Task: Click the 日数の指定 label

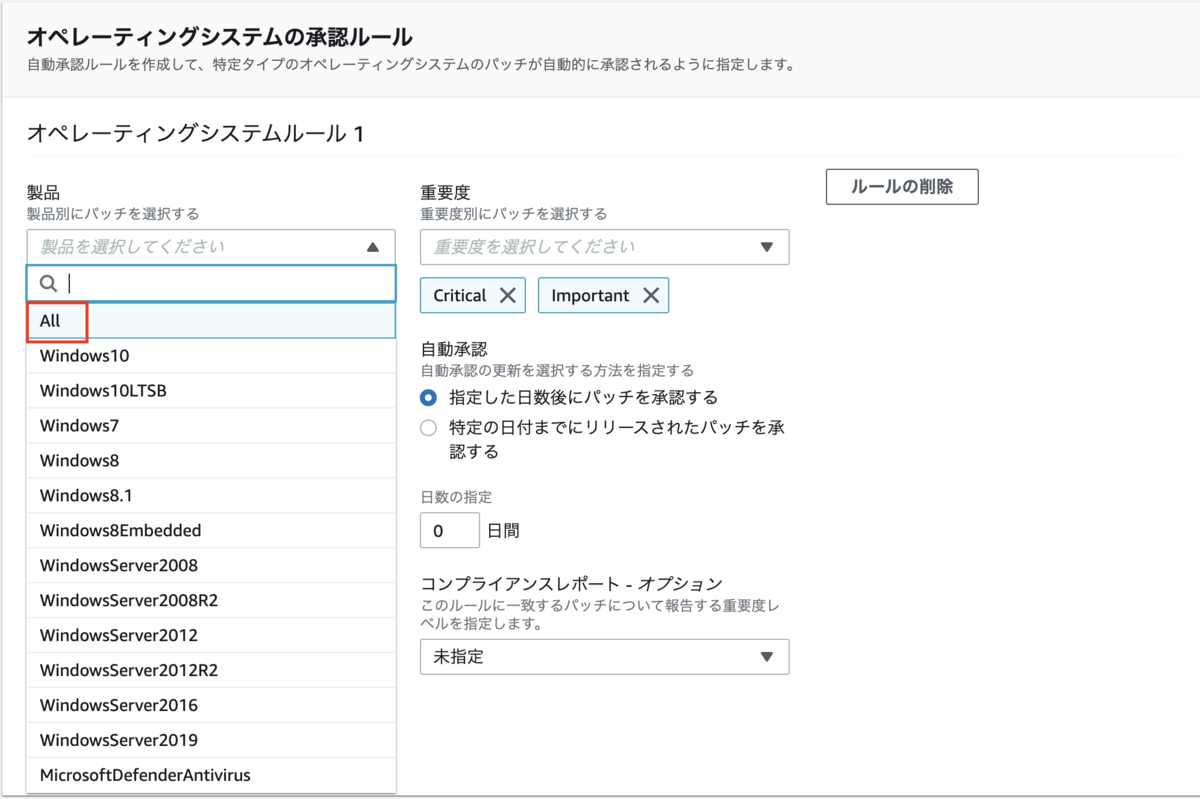Action: [456, 497]
